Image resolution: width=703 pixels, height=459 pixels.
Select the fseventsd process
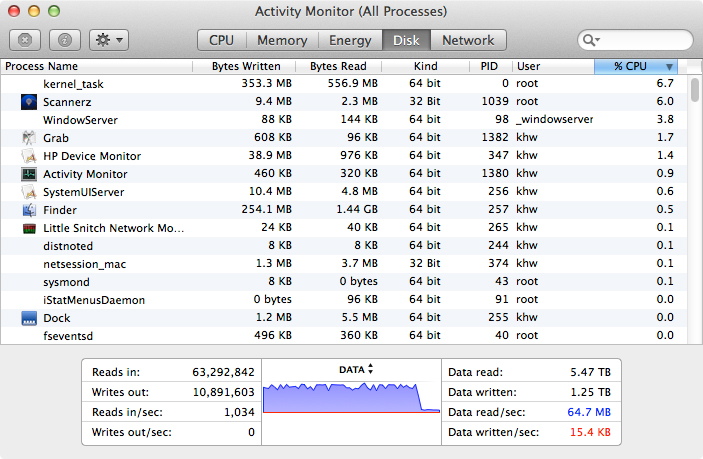[343, 335]
